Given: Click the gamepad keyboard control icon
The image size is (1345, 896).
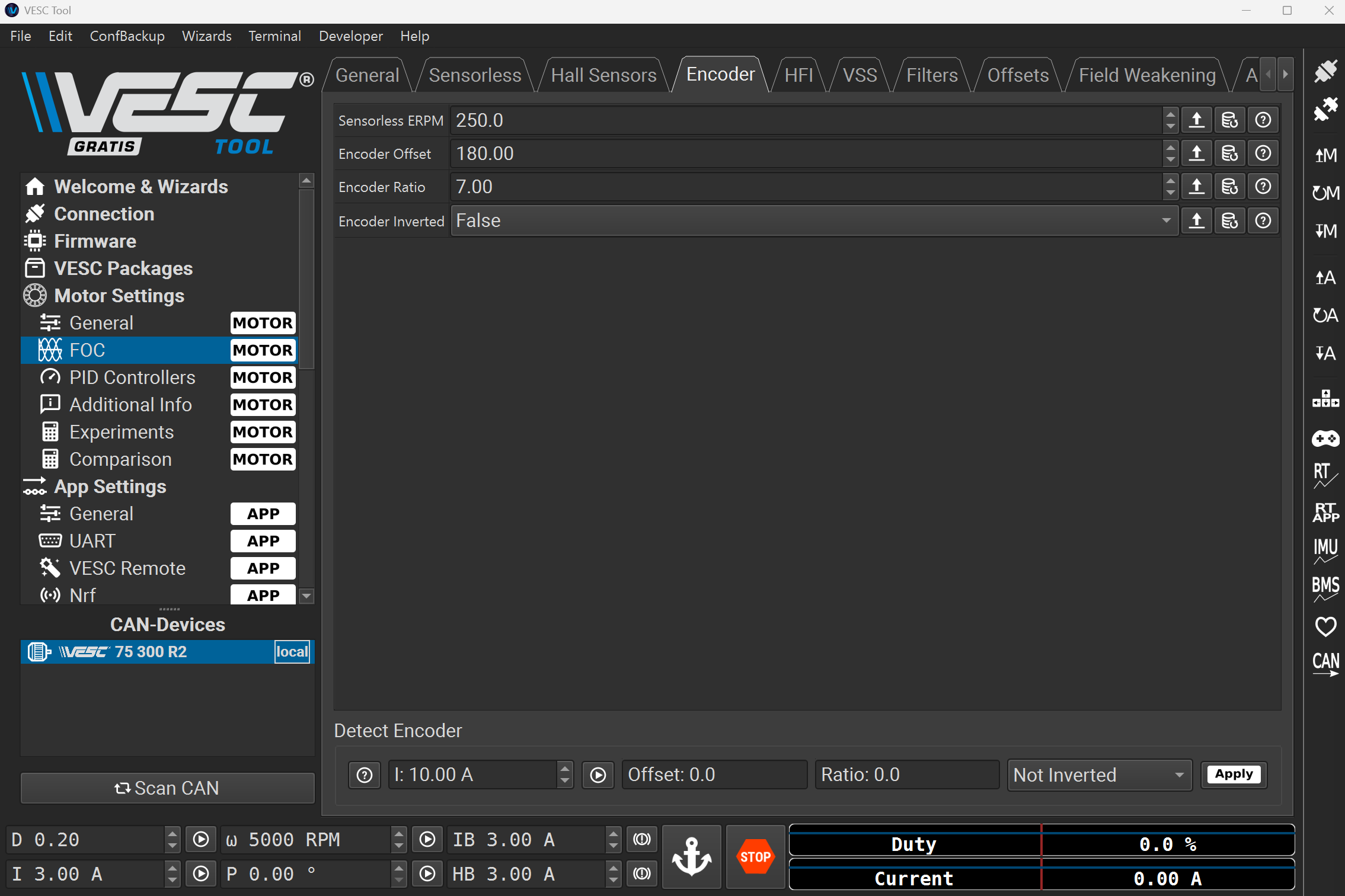Looking at the screenshot, I should click(x=1325, y=439).
